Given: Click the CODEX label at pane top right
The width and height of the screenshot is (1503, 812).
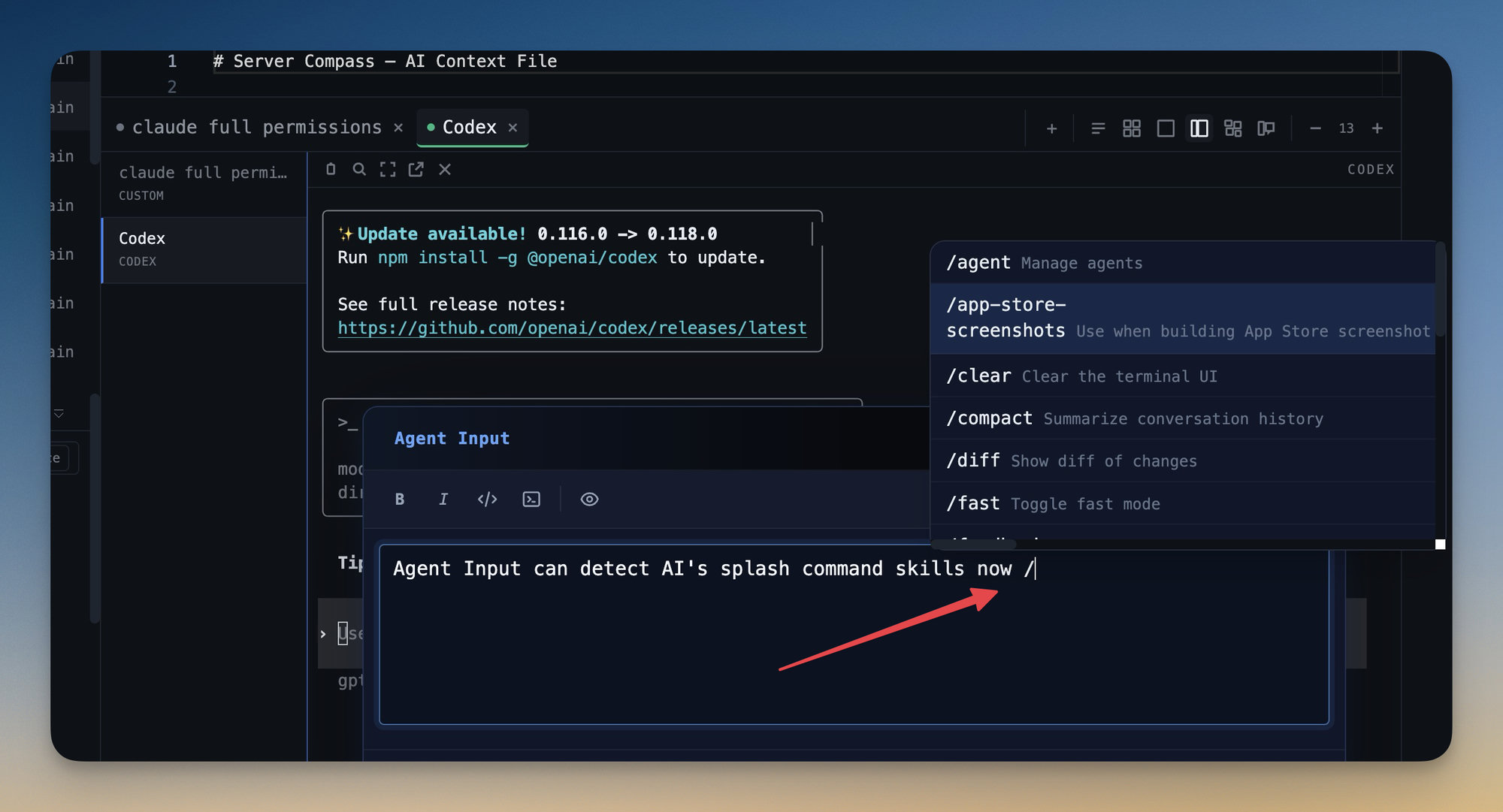Looking at the screenshot, I should click(x=1371, y=170).
